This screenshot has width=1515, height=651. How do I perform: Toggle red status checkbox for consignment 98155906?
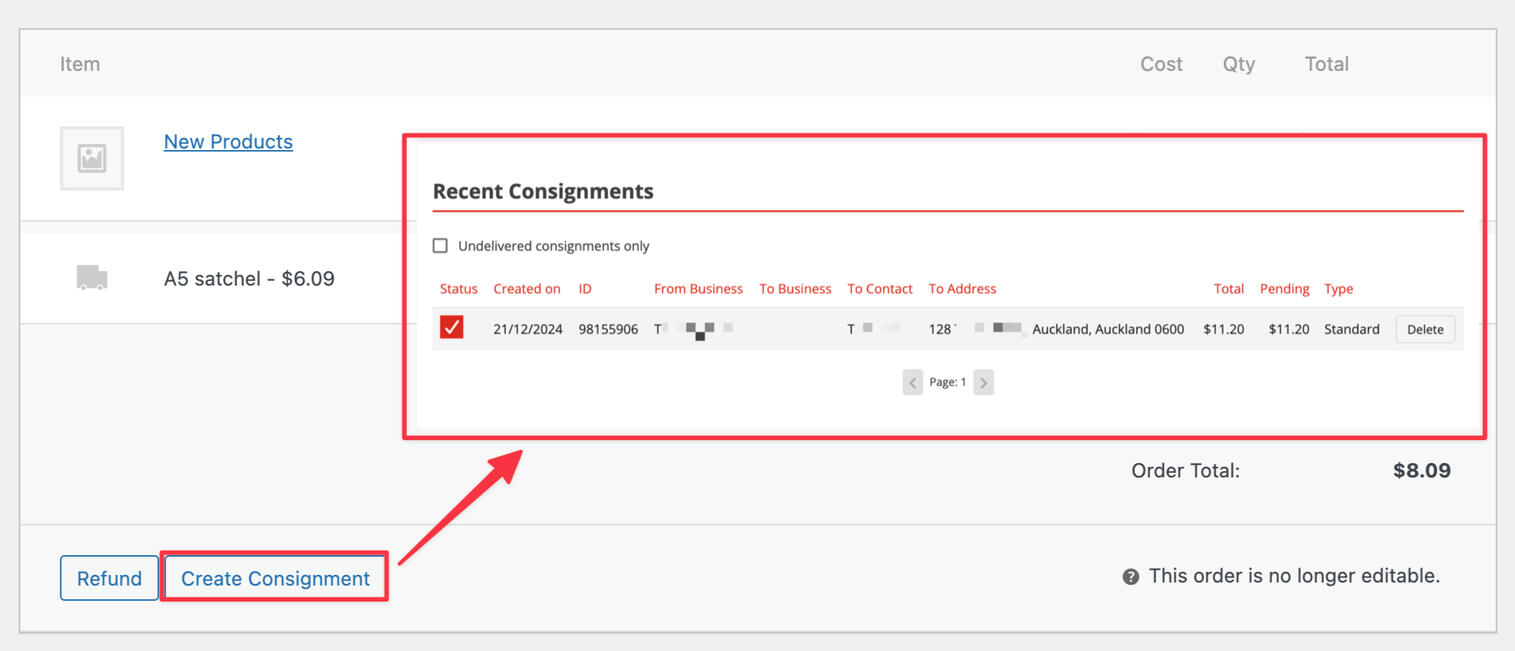(452, 328)
